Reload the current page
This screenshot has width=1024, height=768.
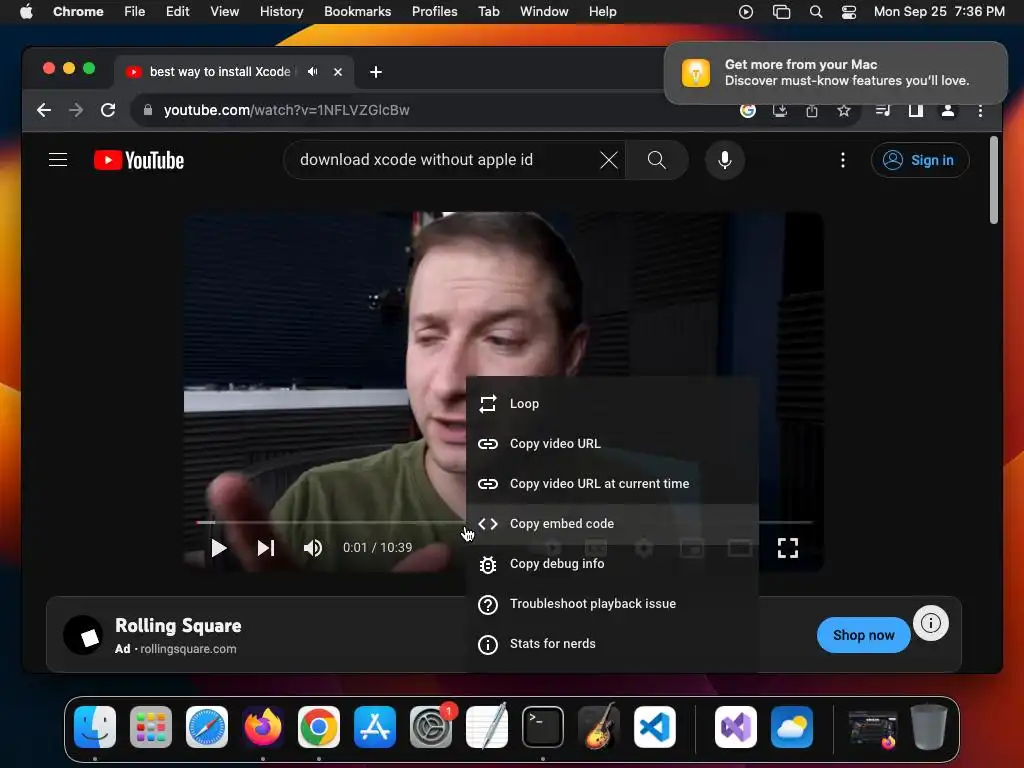tap(108, 110)
